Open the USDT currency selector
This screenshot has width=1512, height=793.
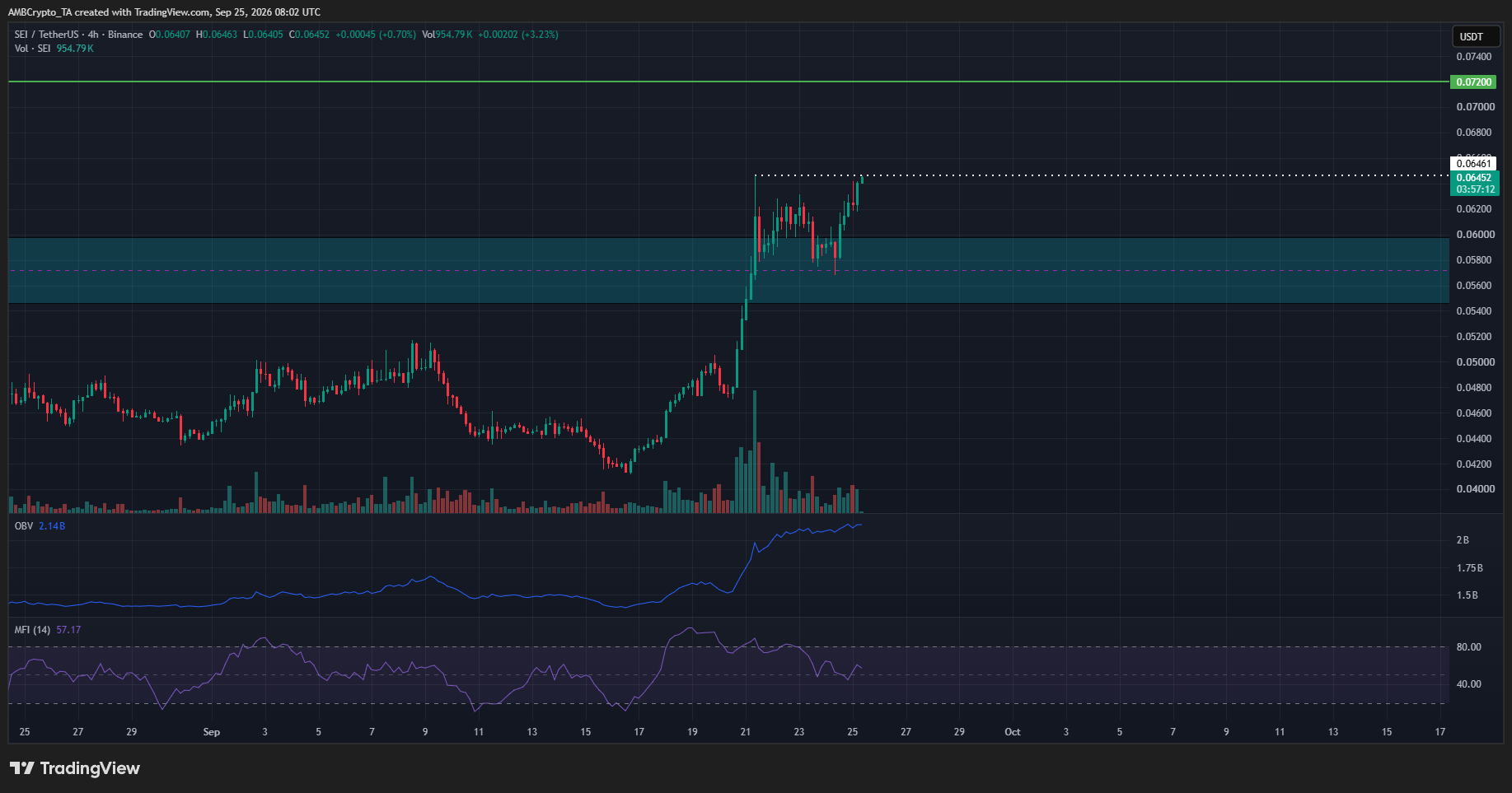[1472, 36]
